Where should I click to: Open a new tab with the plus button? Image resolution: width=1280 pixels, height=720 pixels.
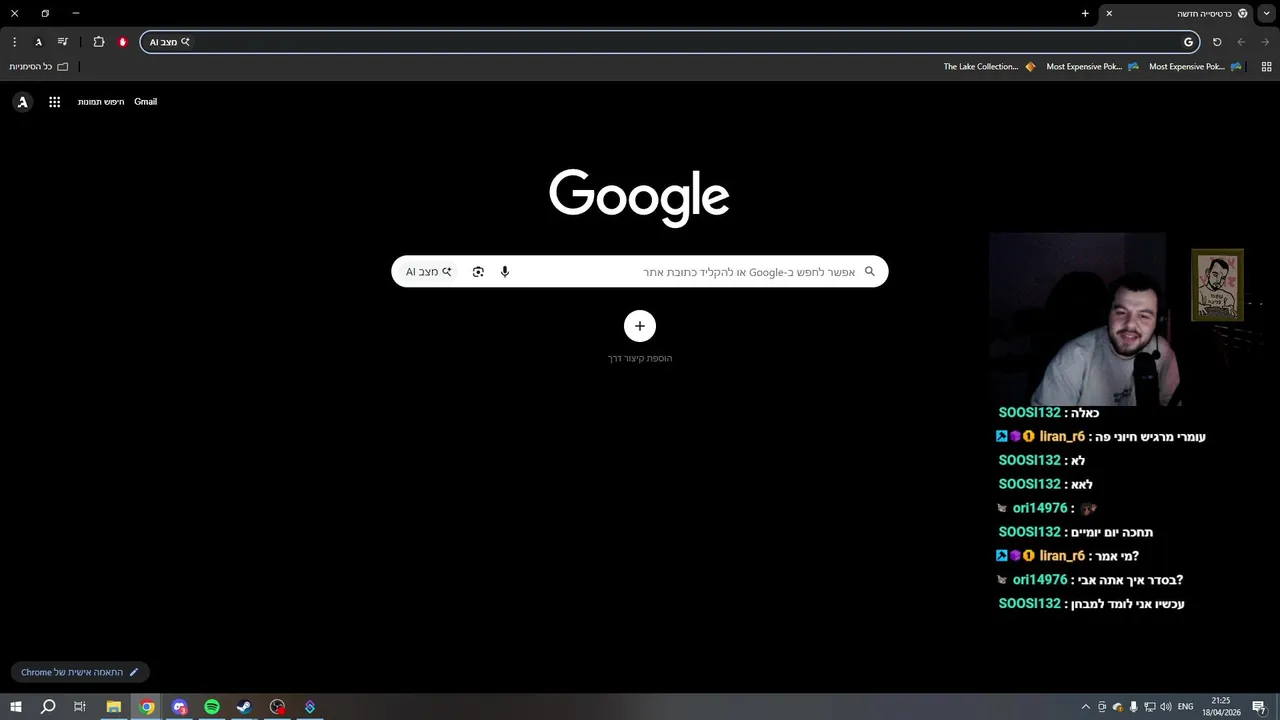click(1085, 13)
